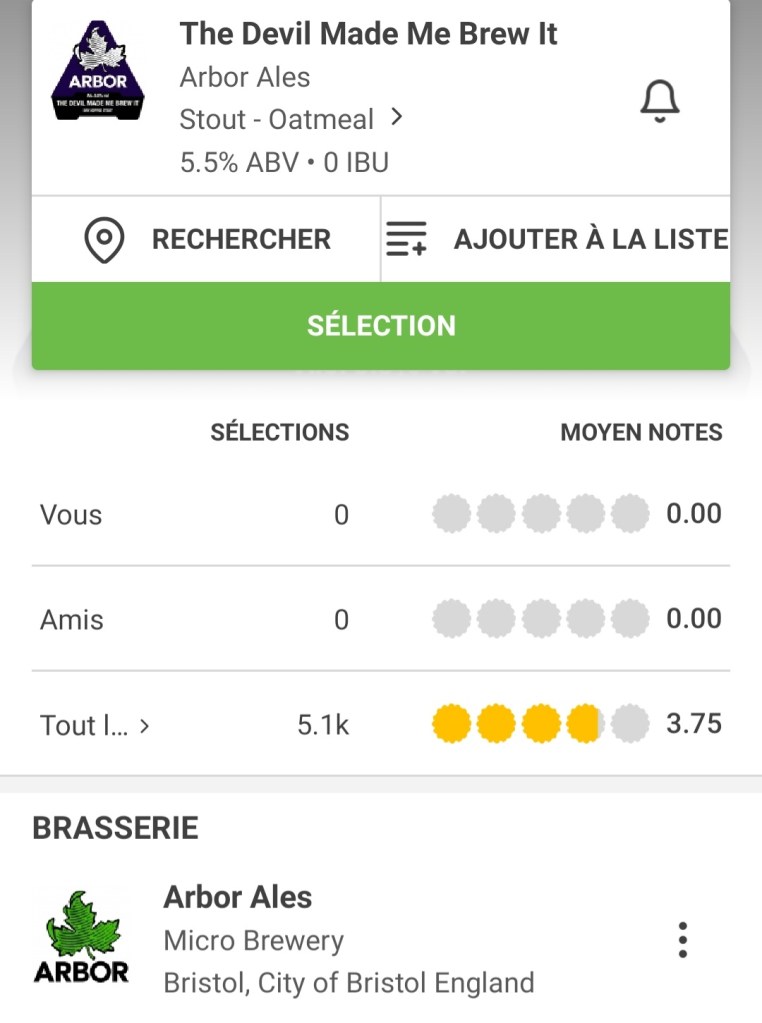Open the Amis selections row
The width and height of the screenshot is (762, 1023).
72,620
